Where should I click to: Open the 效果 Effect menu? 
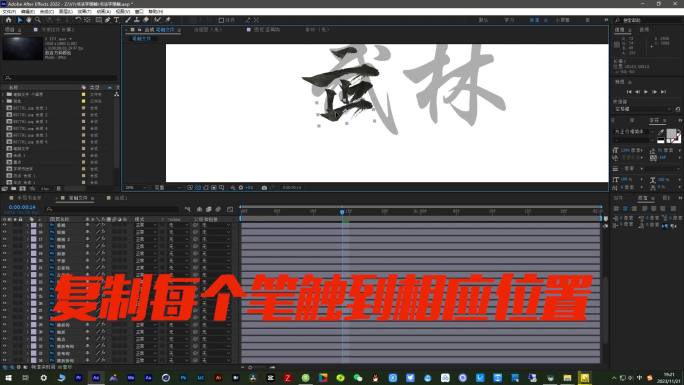pos(85,11)
